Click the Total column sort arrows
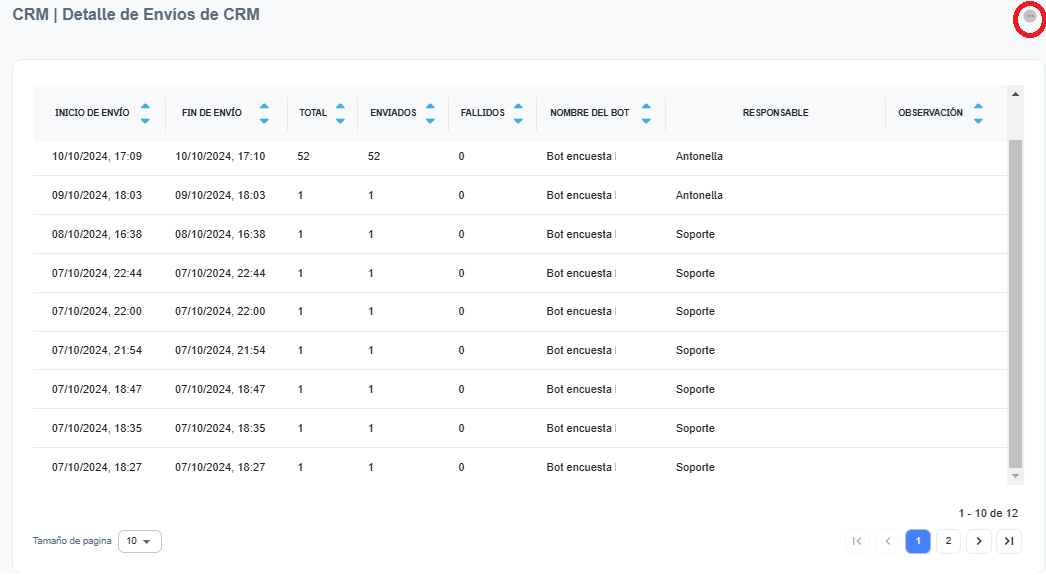The height and width of the screenshot is (575, 1046). (x=340, y=113)
